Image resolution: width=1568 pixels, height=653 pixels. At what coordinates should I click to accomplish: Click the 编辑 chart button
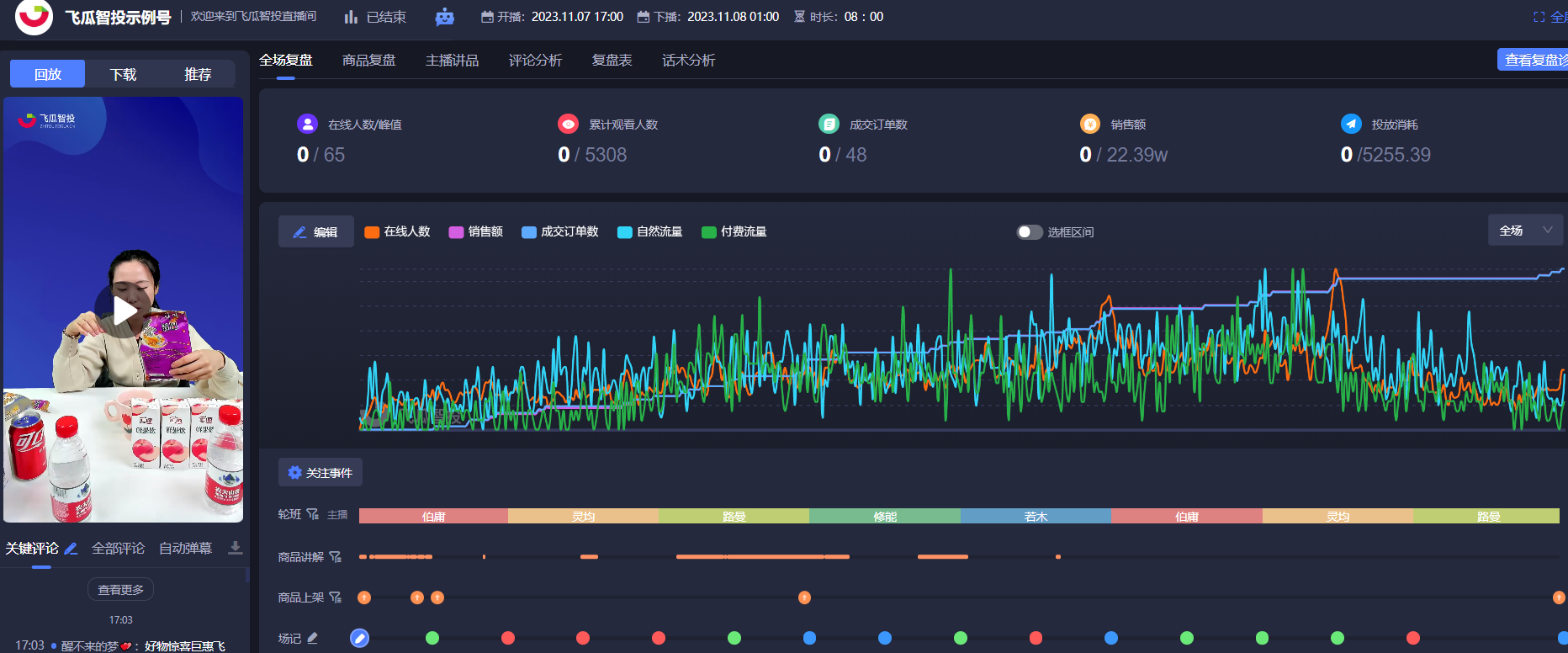click(x=315, y=232)
